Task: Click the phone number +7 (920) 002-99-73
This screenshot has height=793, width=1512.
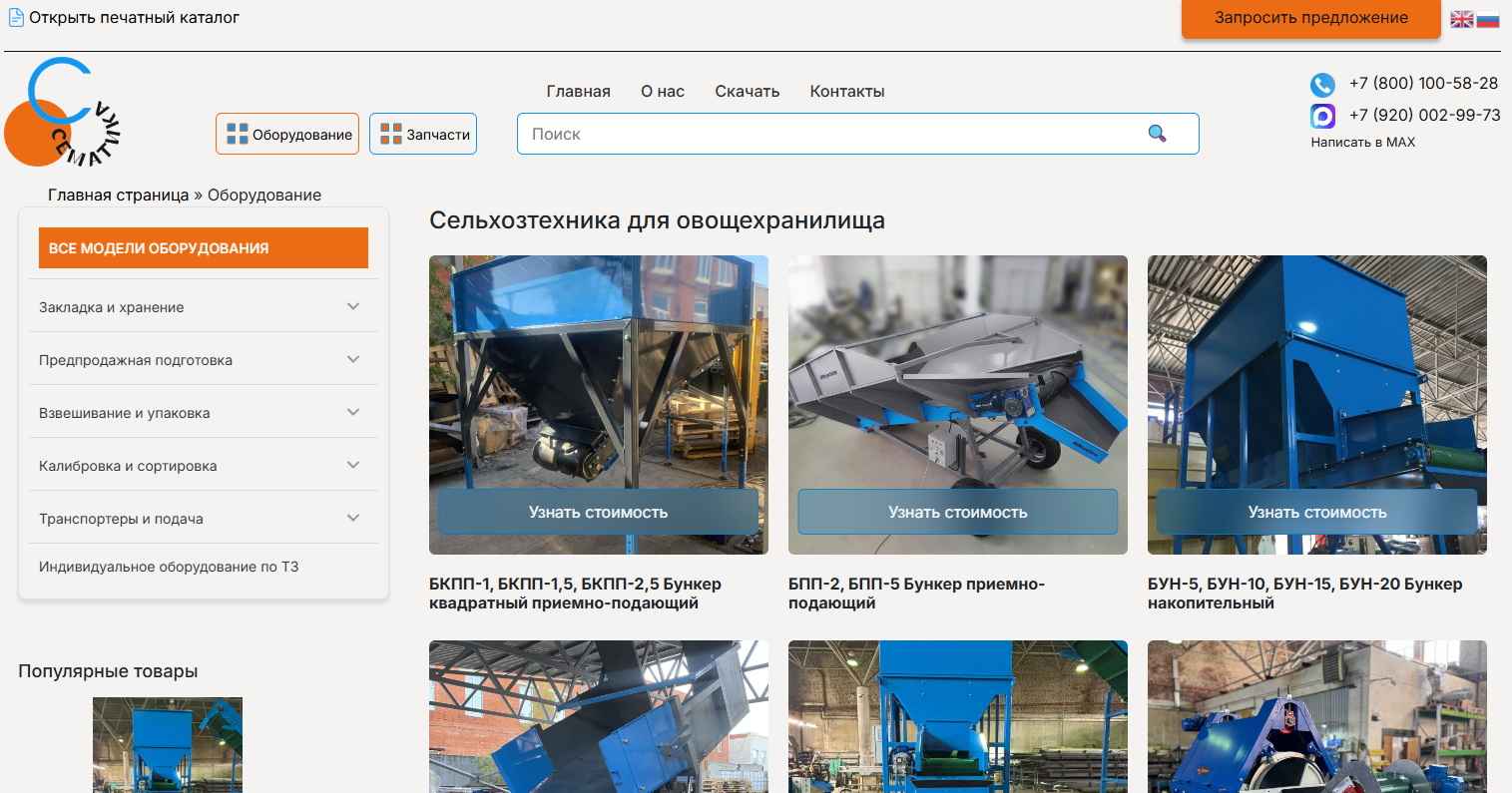Action: click(x=1424, y=115)
